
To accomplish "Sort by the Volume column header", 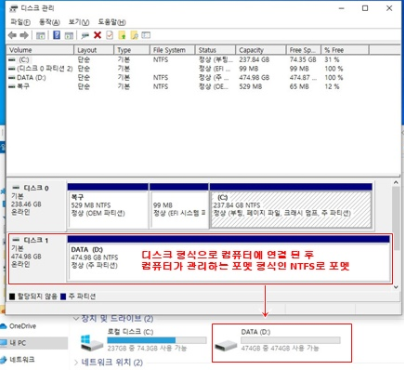I will pos(40,50).
